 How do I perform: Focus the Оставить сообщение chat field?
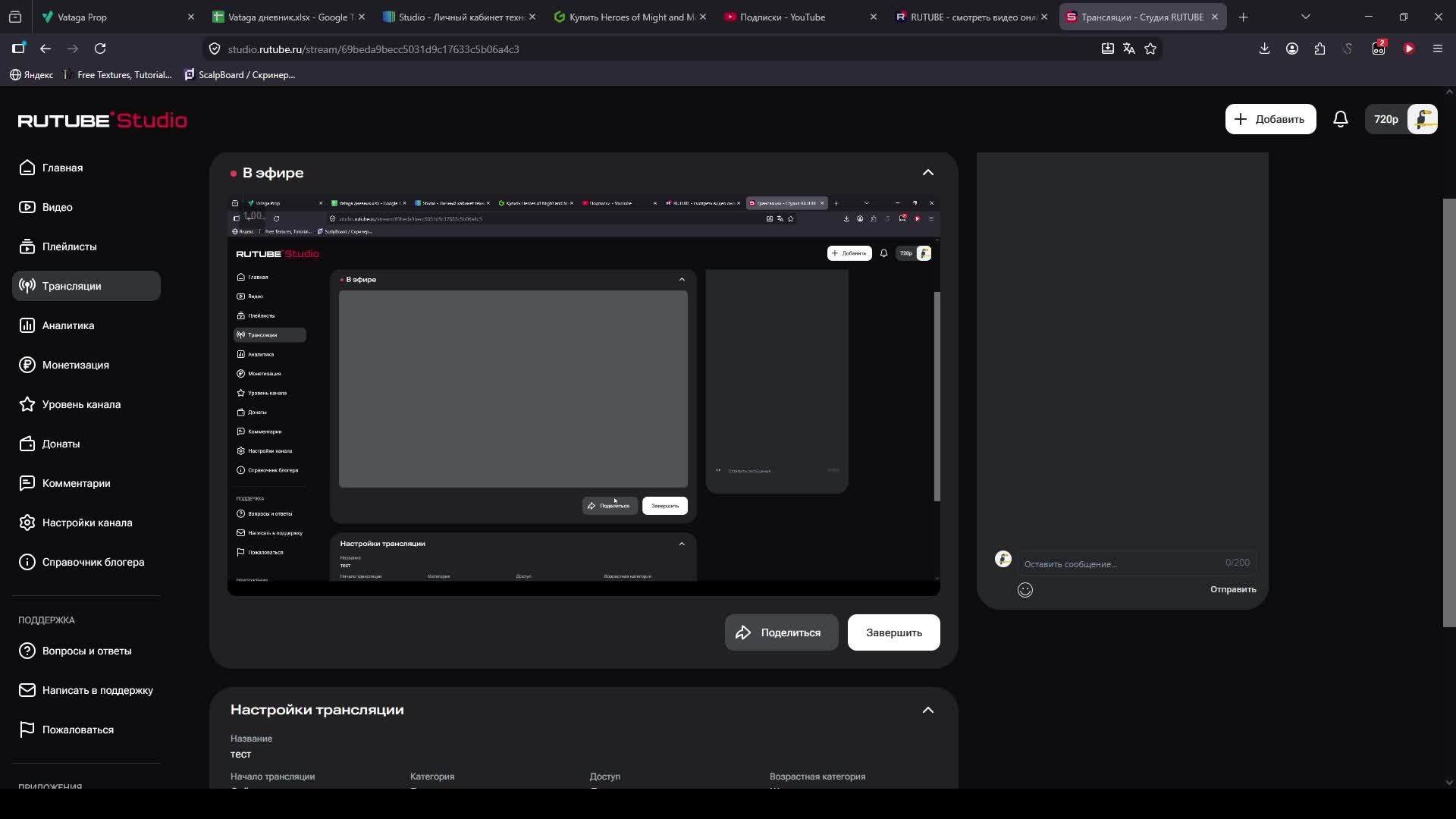(x=1136, y=563)
